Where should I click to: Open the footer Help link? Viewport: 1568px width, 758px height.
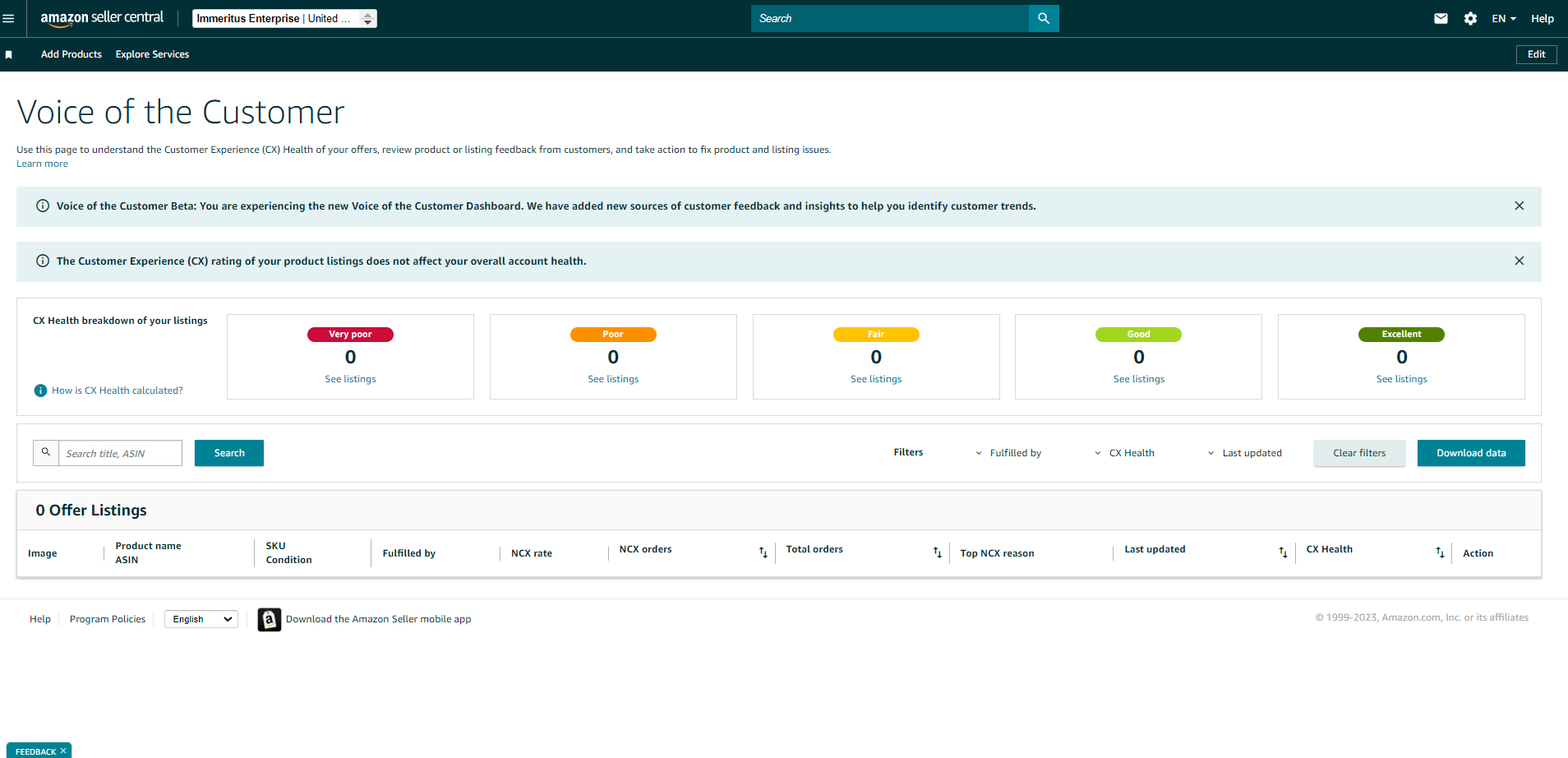pos(40,619)
